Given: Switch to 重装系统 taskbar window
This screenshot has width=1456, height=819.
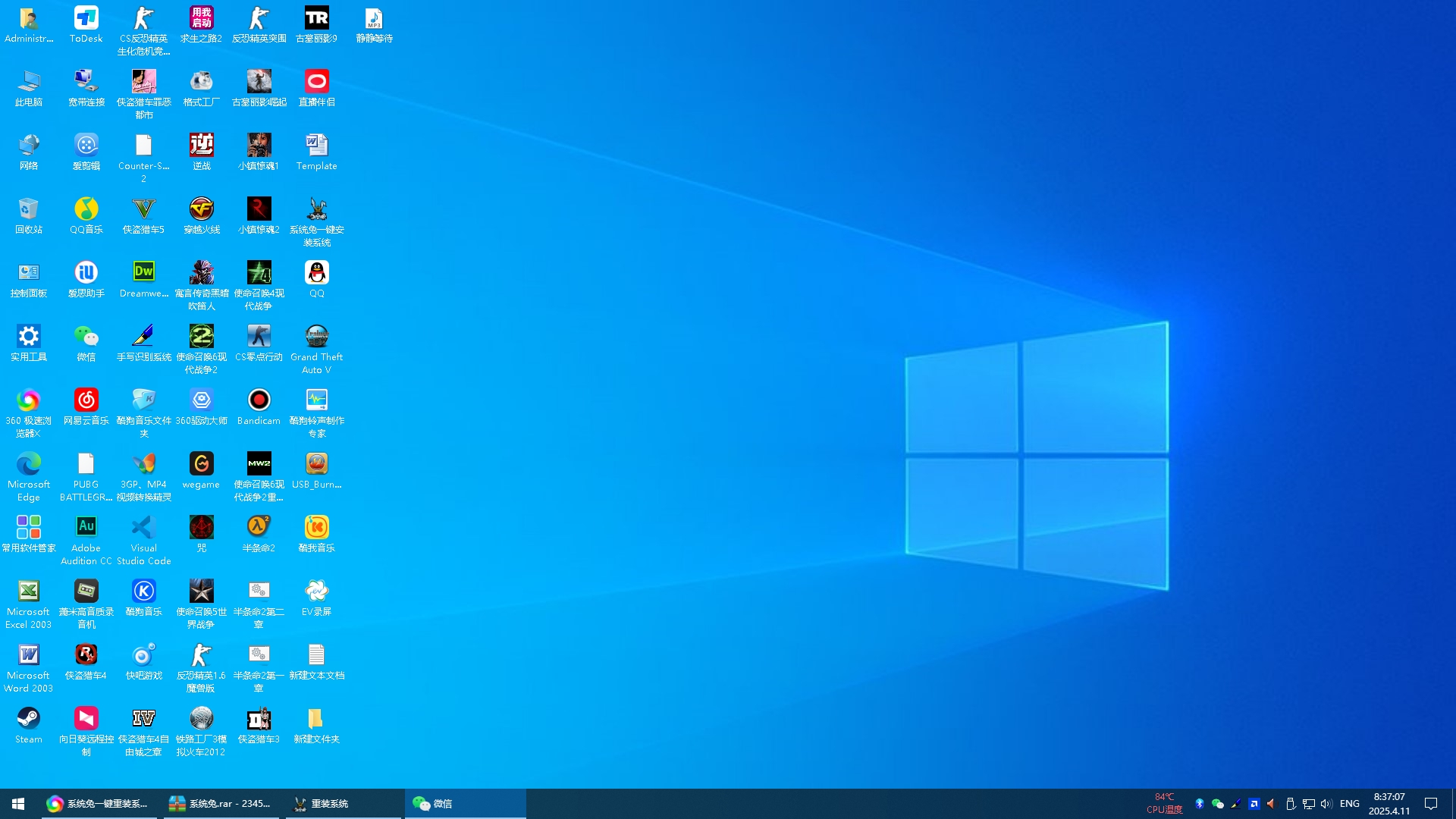Looking at the screenshot, I should coord(343,804).
